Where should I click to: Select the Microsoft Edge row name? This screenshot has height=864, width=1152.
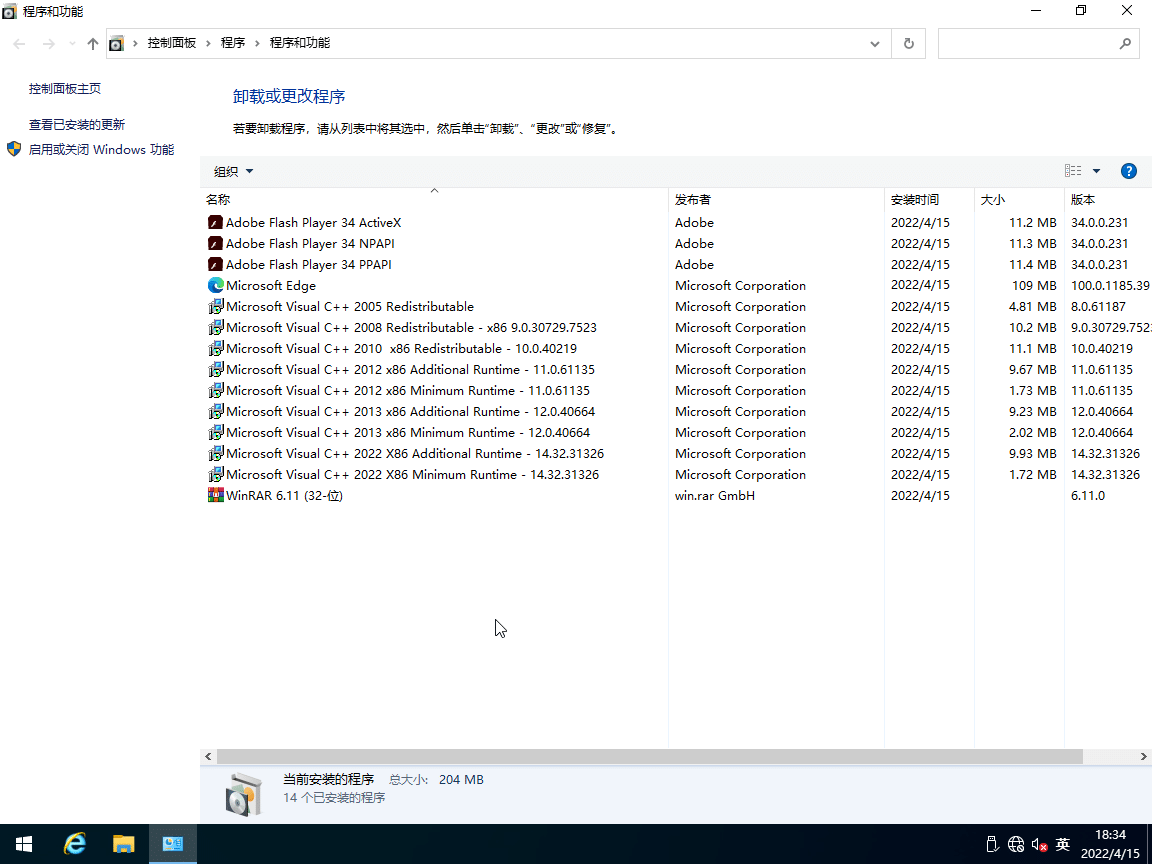pos(271,286)
